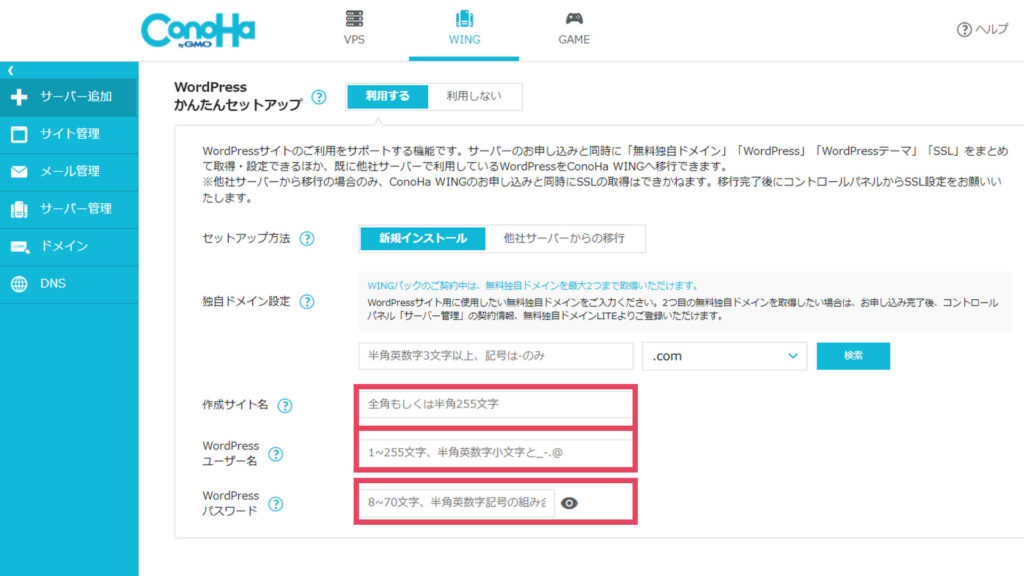Show help for 独自ドメイン設定
Viewport: 1024px width, 576px height.
[307, 302]
